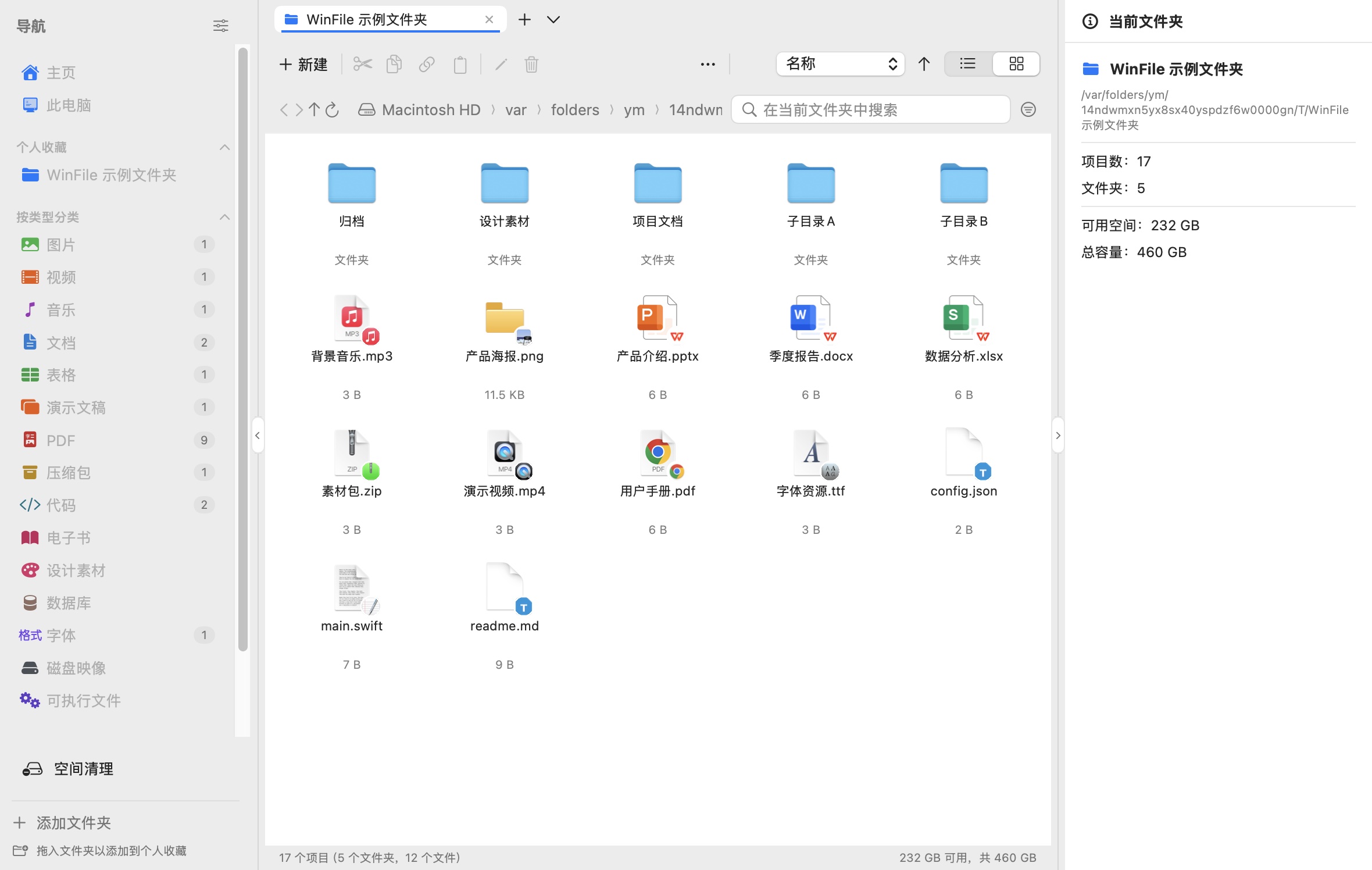Viewport: 1372px width, 870px height.
Task: Go back with the left chevron
Action: [x=284, y=110]
